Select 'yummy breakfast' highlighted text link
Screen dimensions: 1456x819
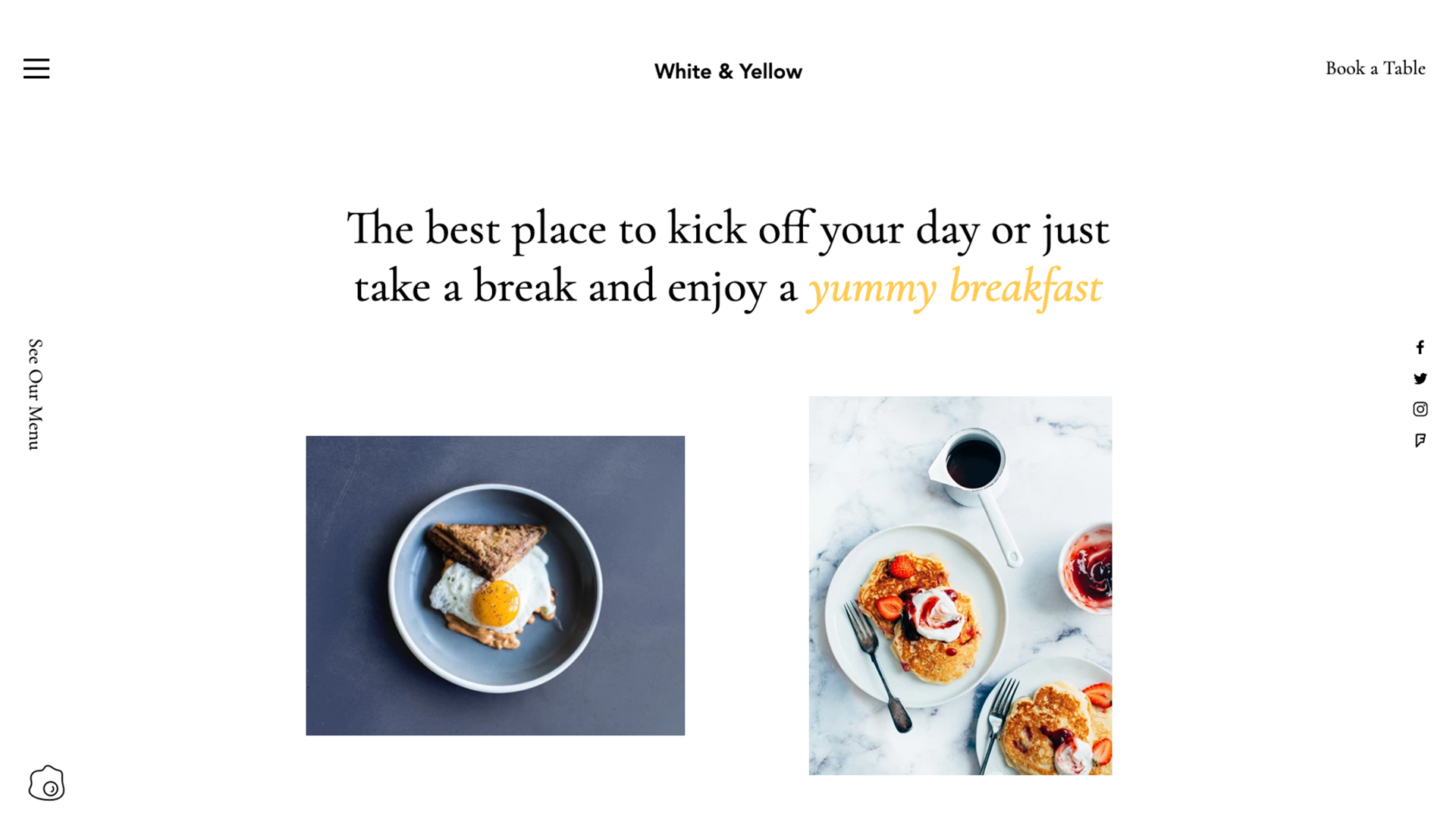click(x=955, y=287)
